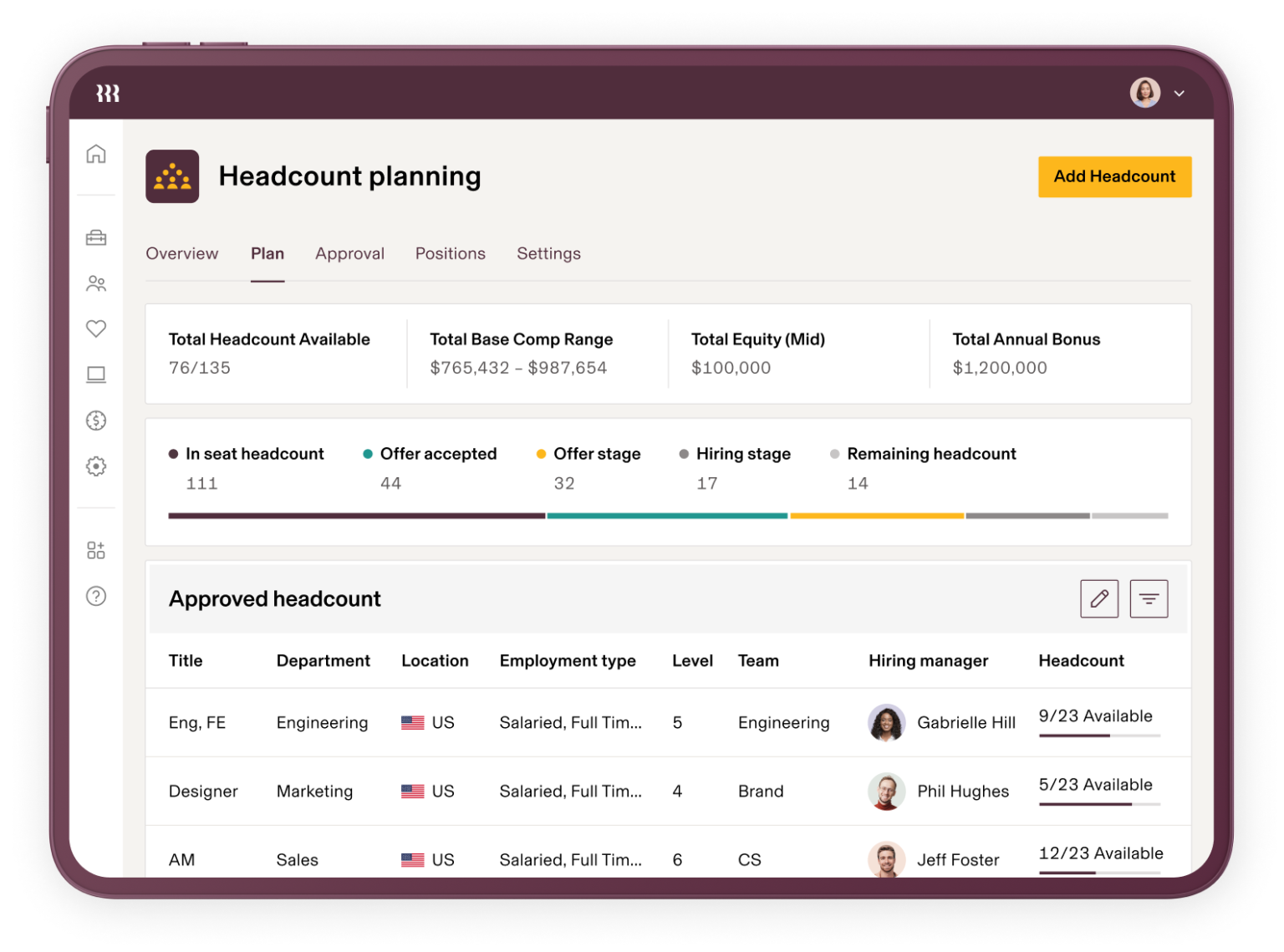Open the help question mark icon
The height and width of the screenshot is (952, 1284).
pos(96,597)
